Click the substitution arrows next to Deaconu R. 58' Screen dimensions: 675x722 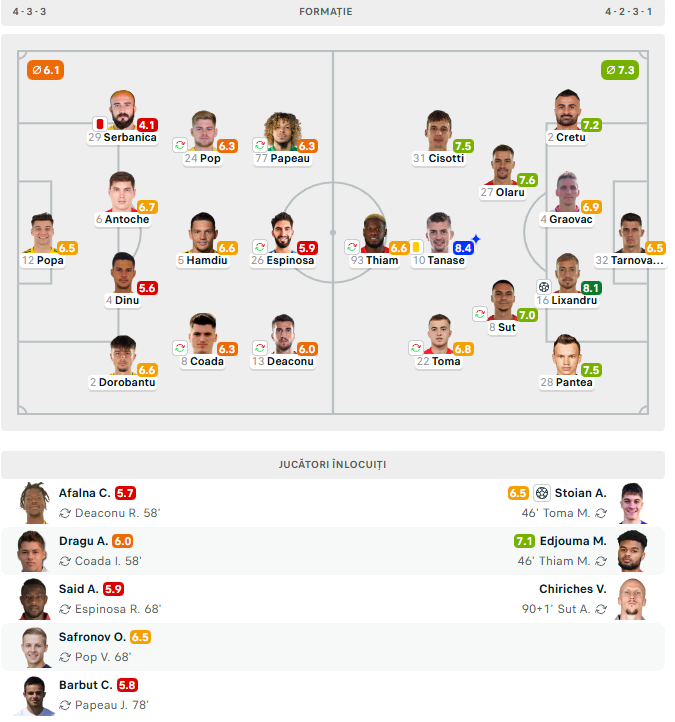tap(65, 513)
